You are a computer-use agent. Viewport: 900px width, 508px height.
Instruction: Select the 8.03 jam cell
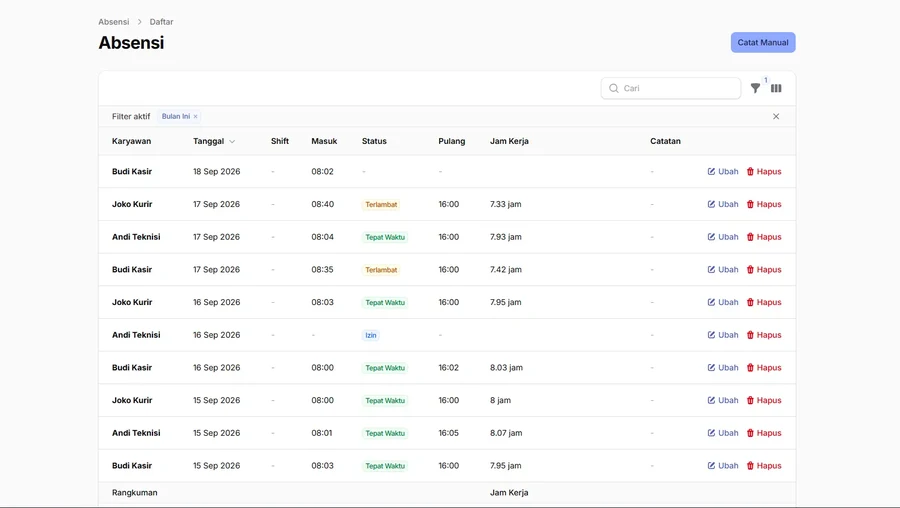(x=506, y=368)
